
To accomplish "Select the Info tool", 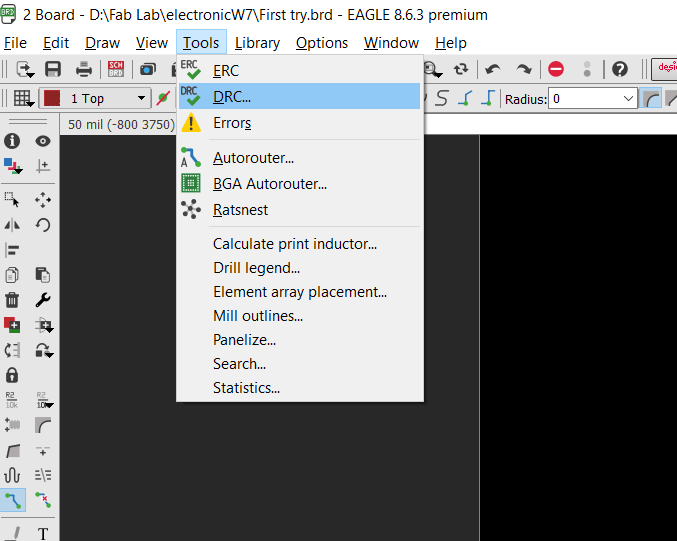I will (12, 141).
